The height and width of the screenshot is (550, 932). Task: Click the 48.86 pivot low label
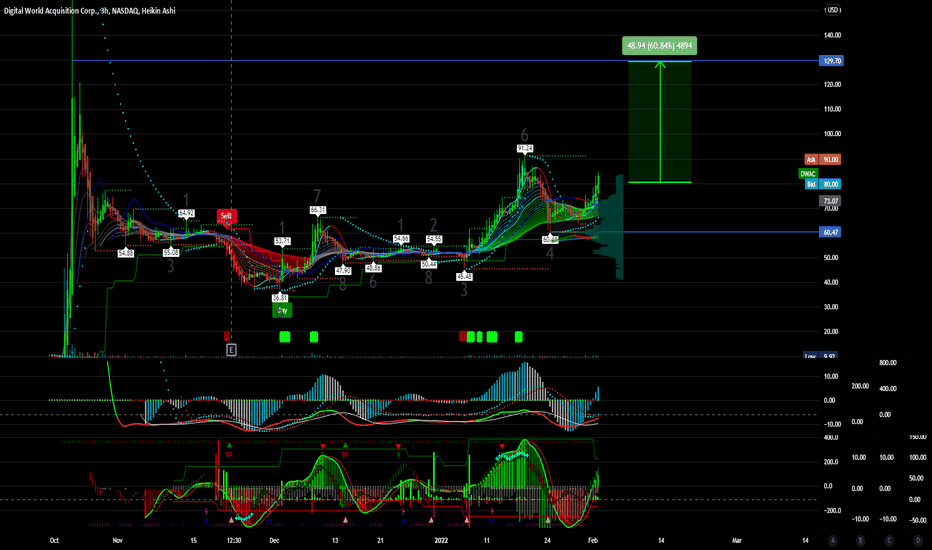click(373, 268)
